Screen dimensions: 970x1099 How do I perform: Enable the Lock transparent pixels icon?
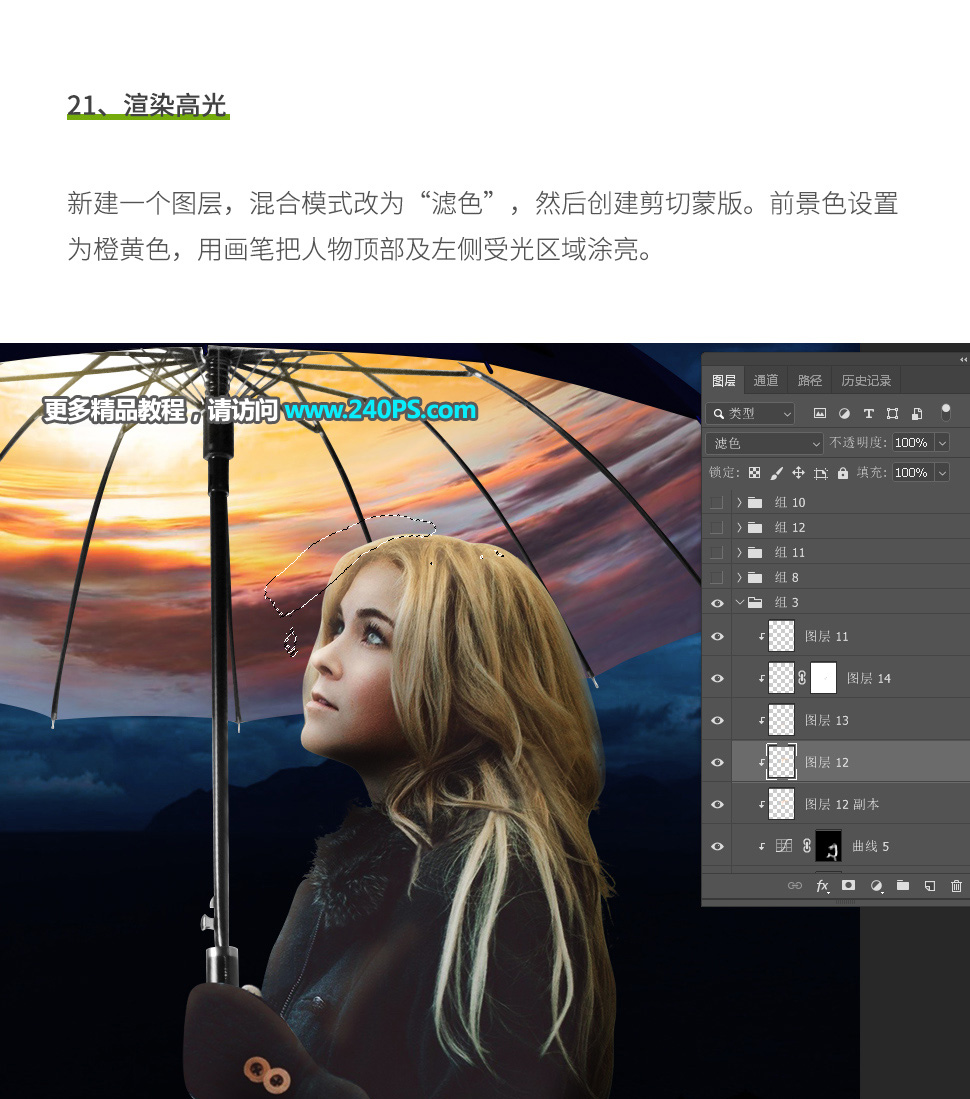point(755,472)
